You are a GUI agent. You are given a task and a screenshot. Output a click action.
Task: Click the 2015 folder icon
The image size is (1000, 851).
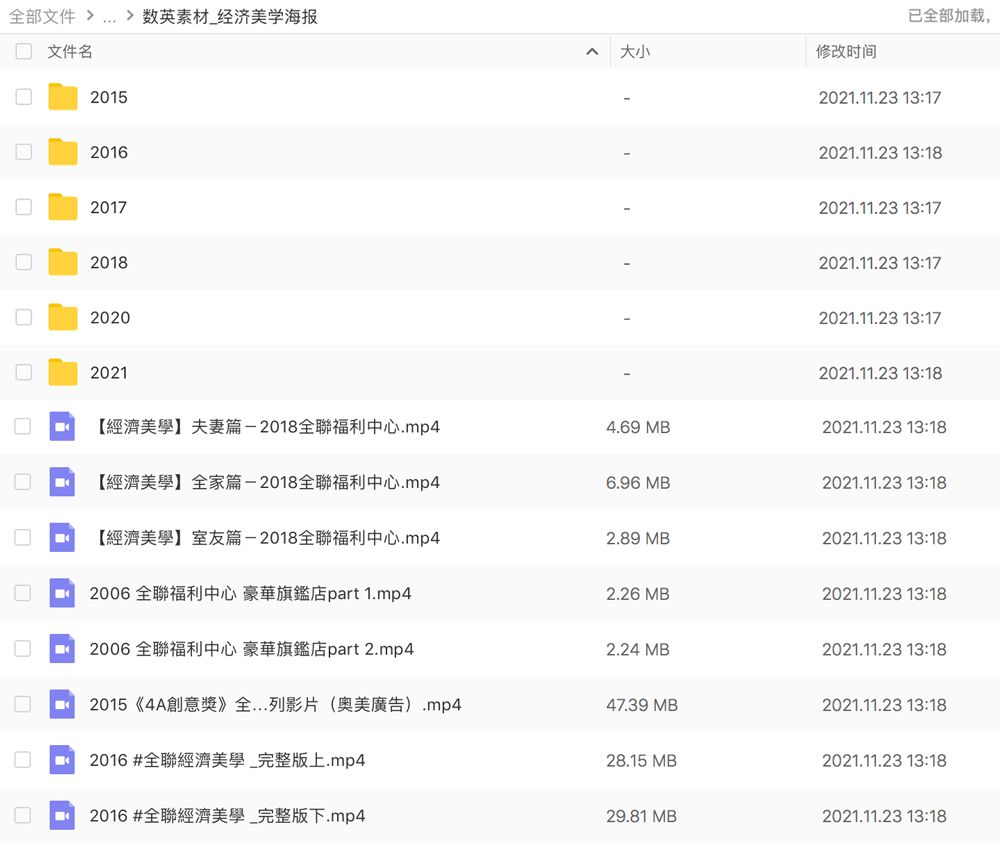point(63,97)
